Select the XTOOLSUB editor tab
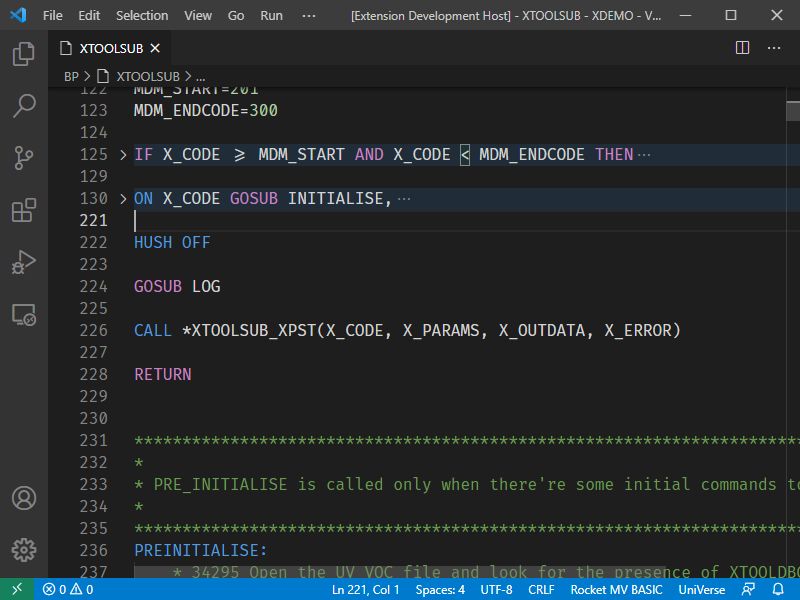This screenshot has height=600, width=800. 110,48
